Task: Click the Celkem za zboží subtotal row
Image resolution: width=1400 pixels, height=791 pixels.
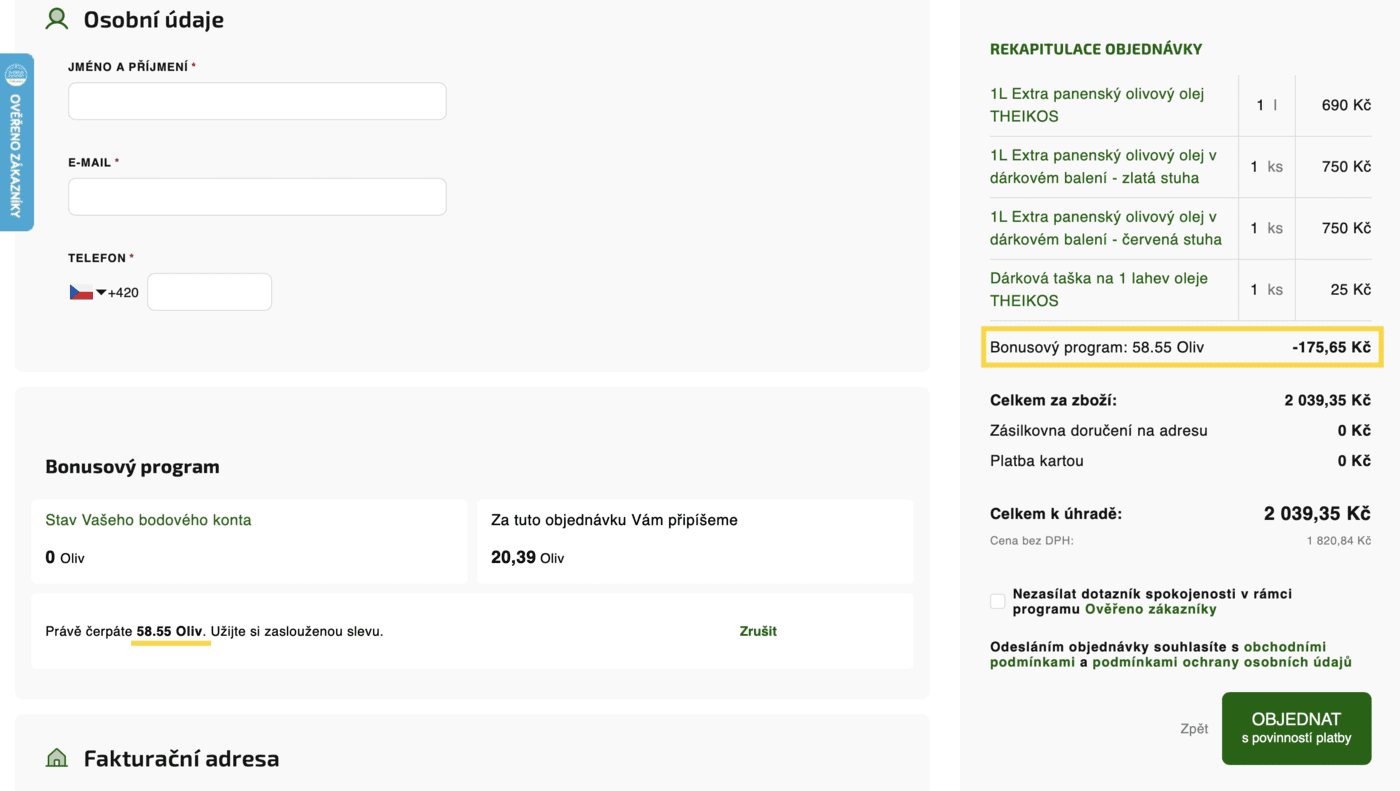Action: click(x=1180, y=400)
